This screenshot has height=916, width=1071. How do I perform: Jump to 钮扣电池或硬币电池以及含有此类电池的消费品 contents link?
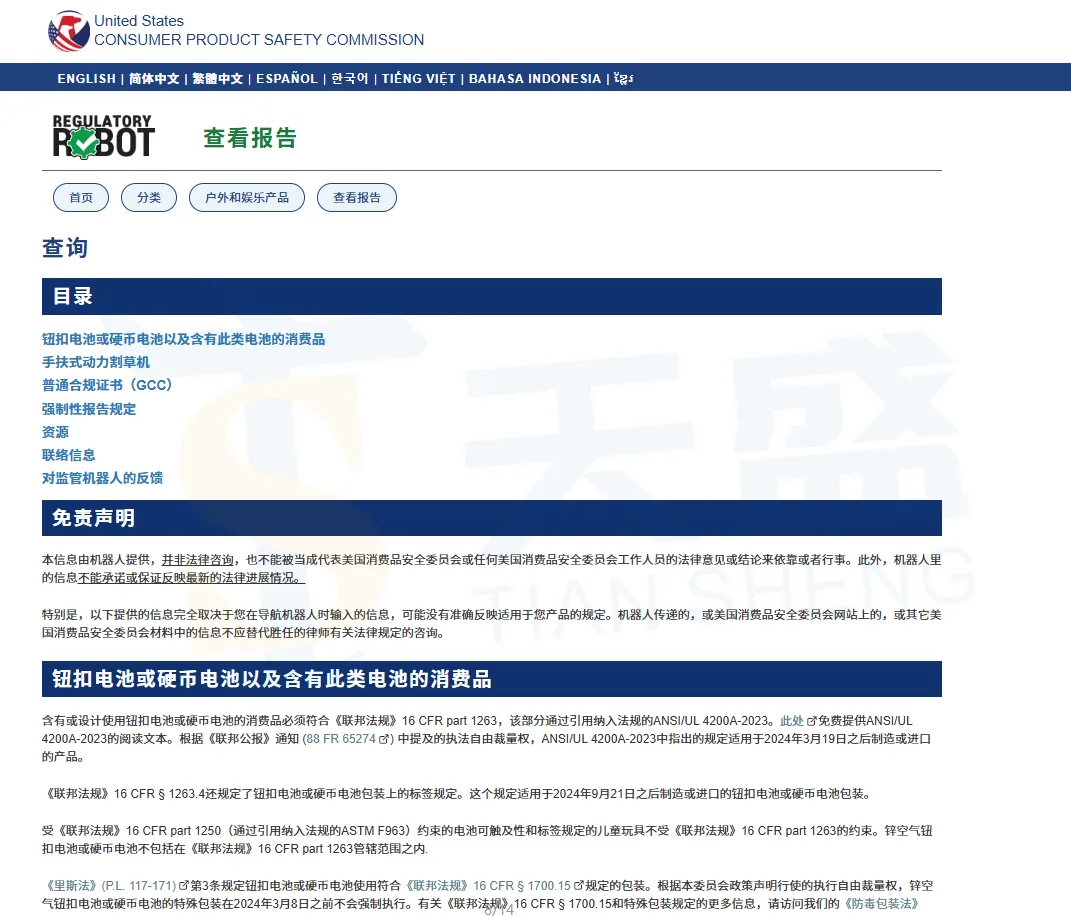click(x=183, y=339)
